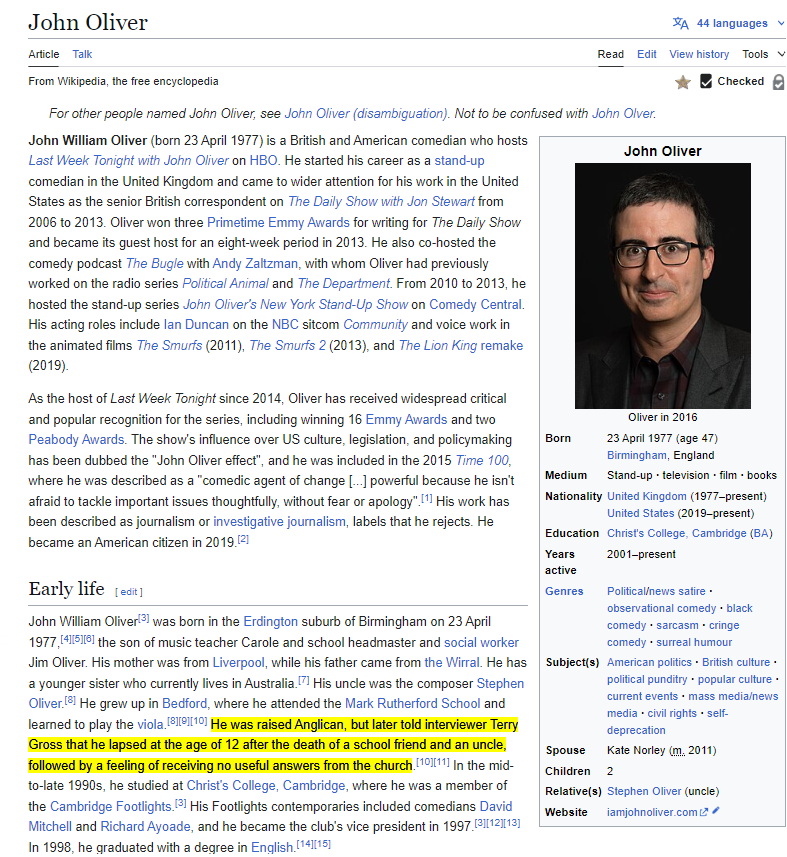Follow the NBC link
This screenshot has height=857, width=787.
(285, 325)
